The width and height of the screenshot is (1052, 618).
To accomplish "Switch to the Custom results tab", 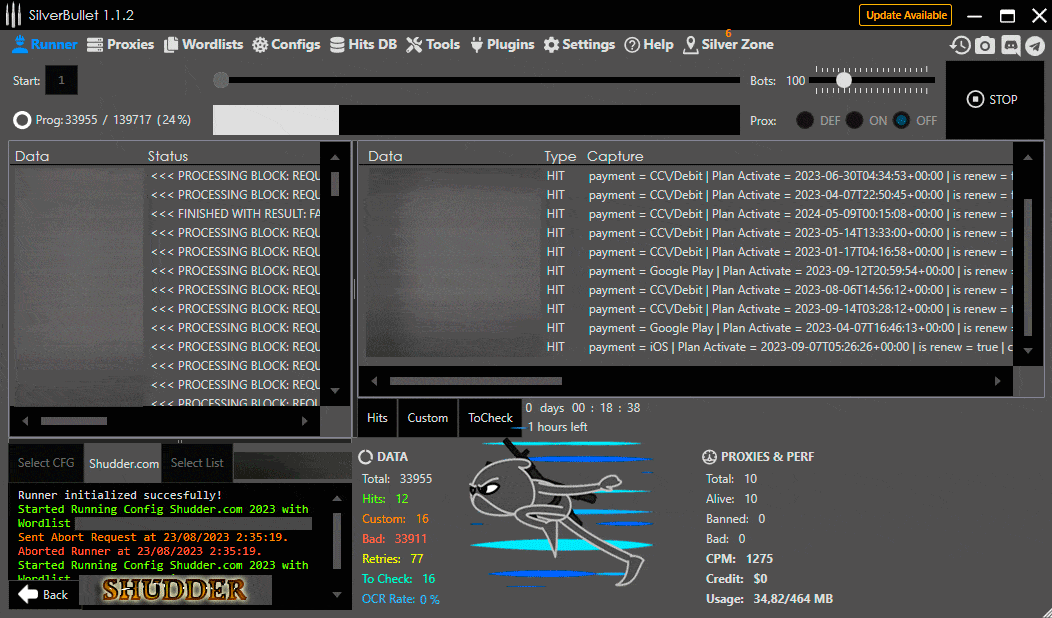I will (x=427, y=418).
